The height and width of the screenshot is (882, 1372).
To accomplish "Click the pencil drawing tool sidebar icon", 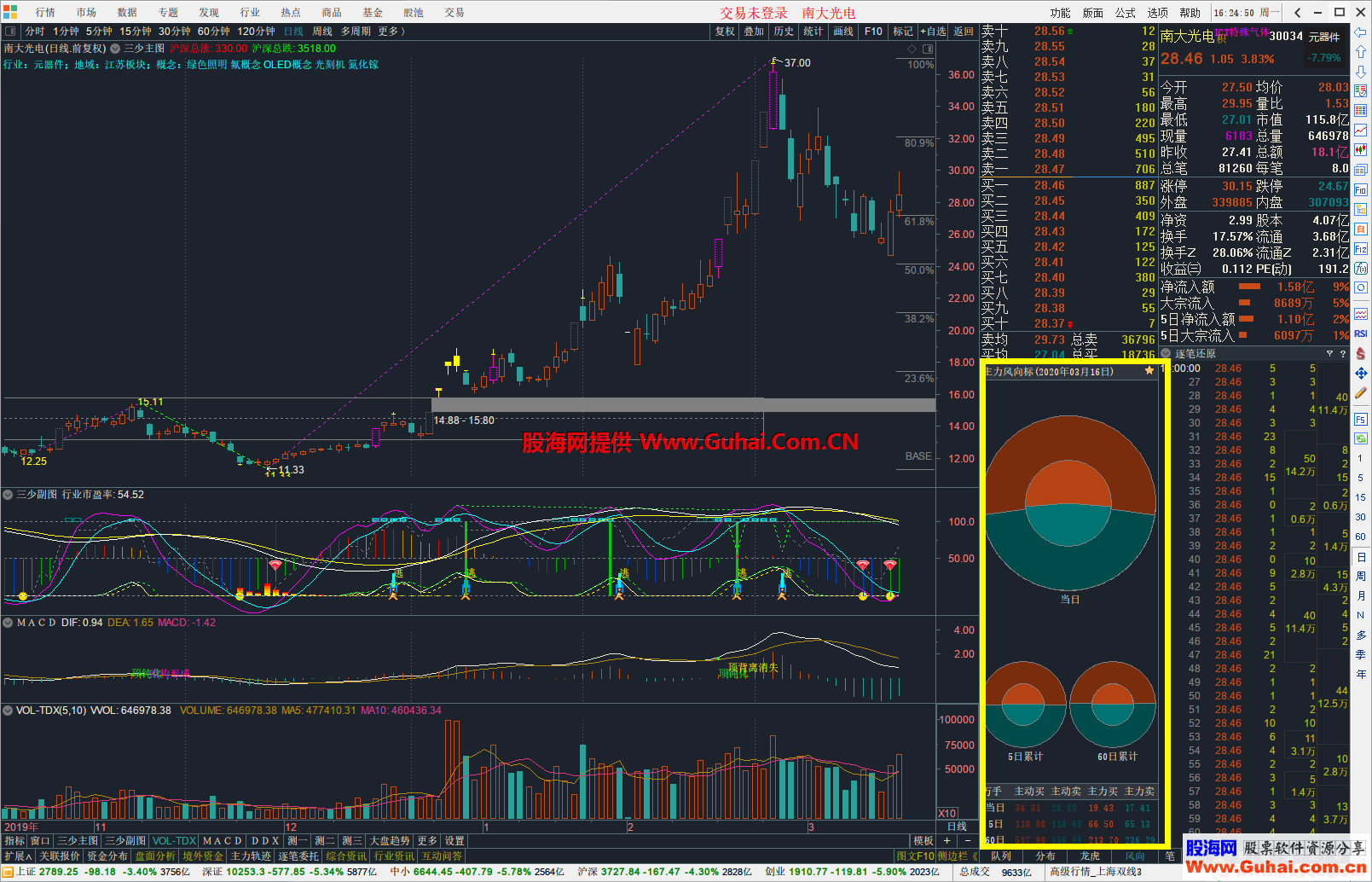I will [1360, 393].
